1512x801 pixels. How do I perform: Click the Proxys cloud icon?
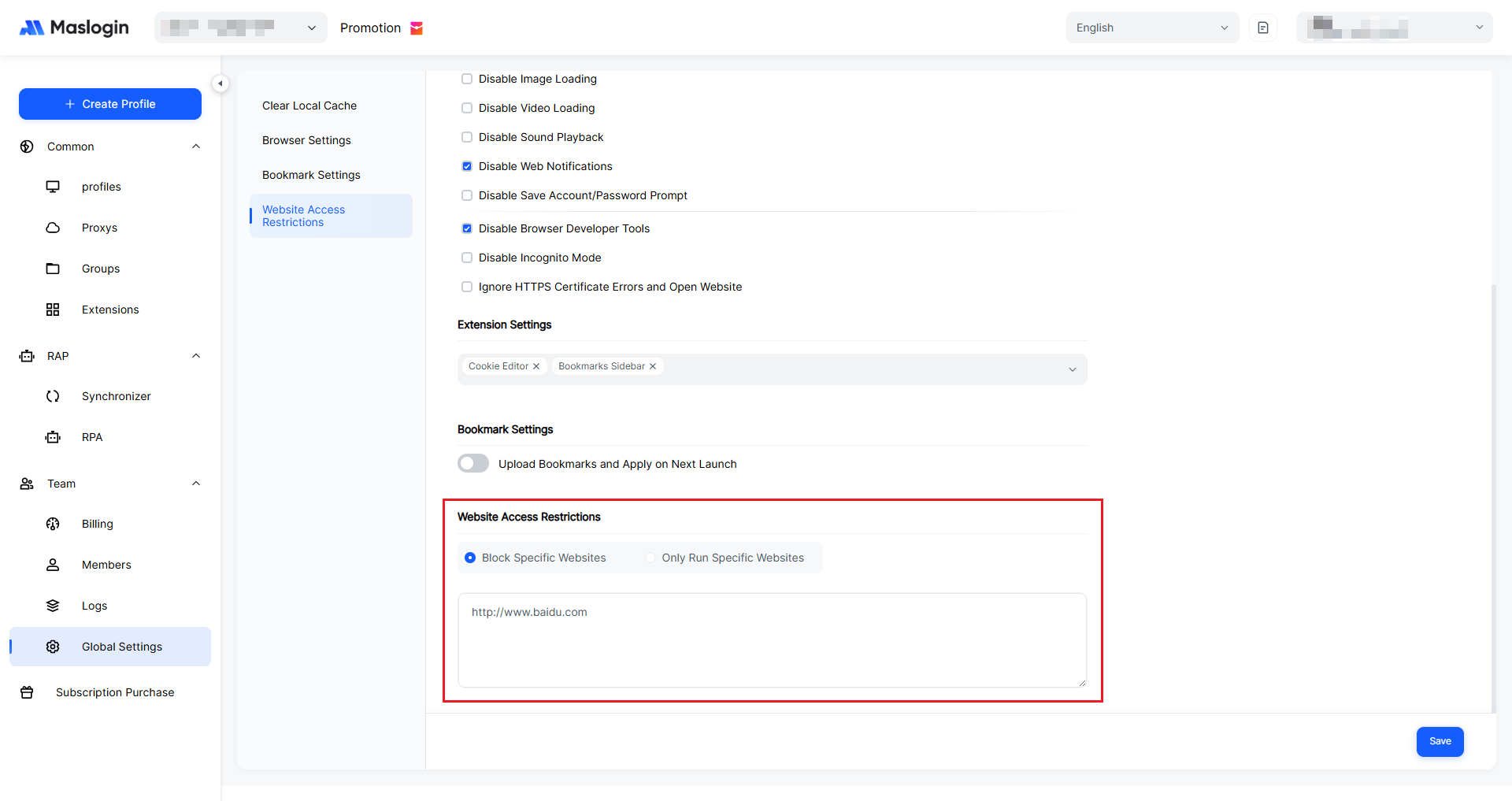pos(53,228)
